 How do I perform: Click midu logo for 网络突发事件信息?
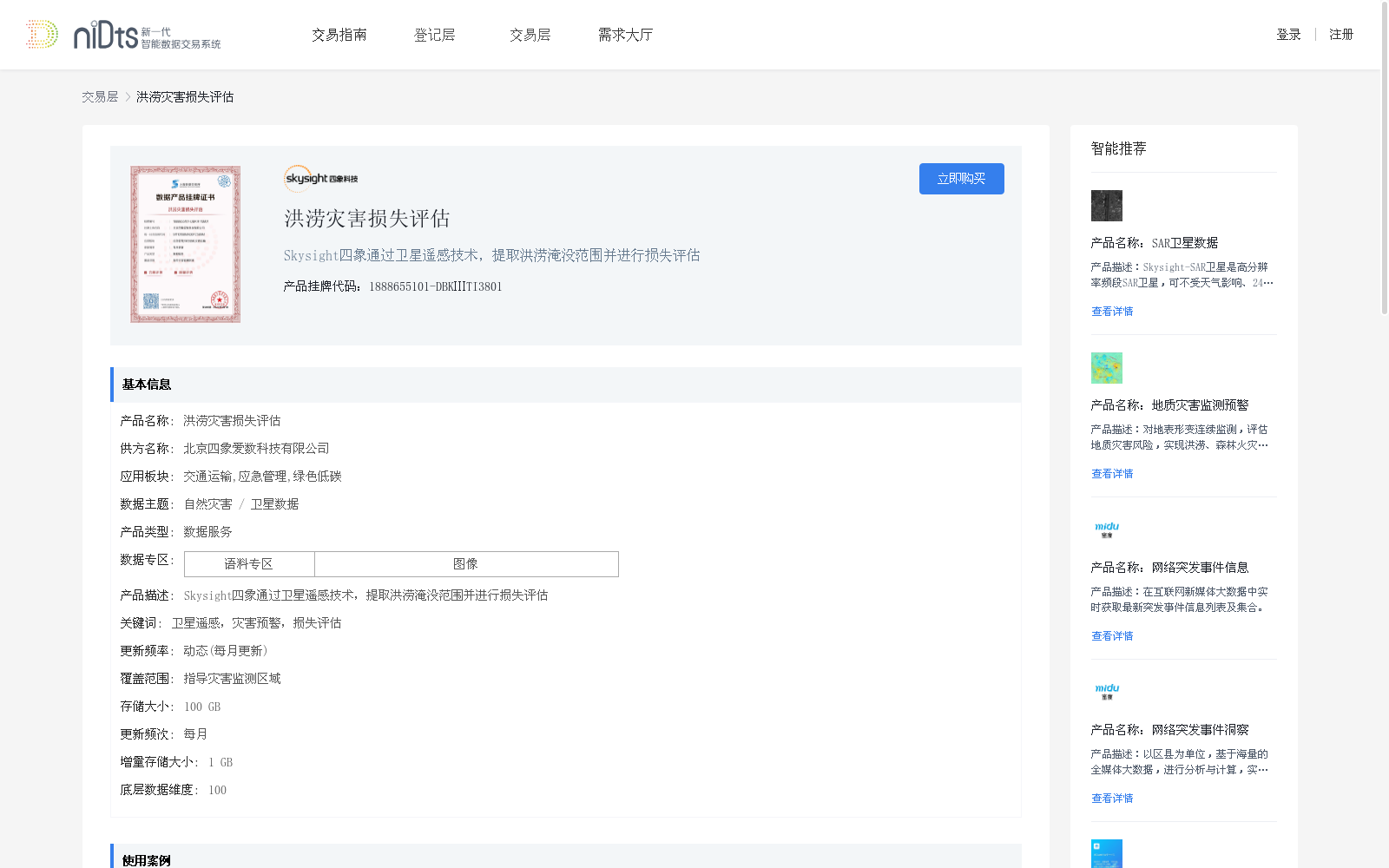click(1106, 530)
